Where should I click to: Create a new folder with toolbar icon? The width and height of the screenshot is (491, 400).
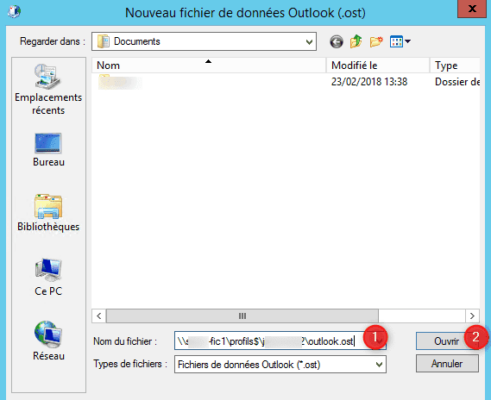coord(376,42)
